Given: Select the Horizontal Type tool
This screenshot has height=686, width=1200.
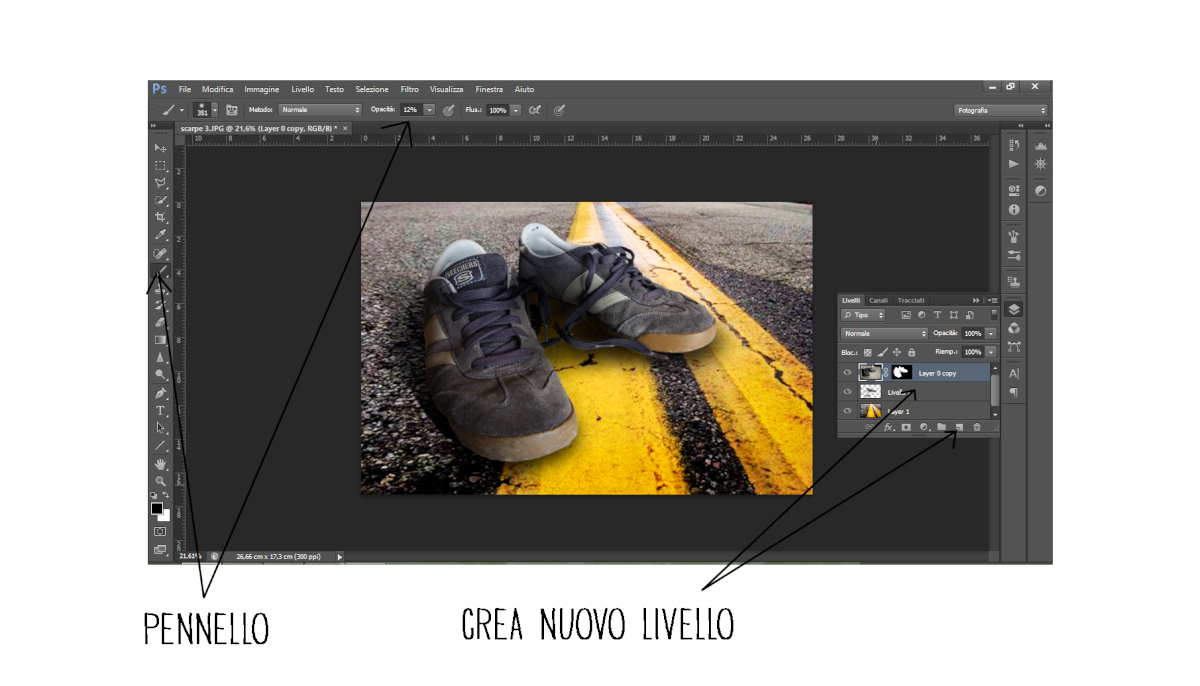Looking at the screenshot, I should (x=160, y=411).
